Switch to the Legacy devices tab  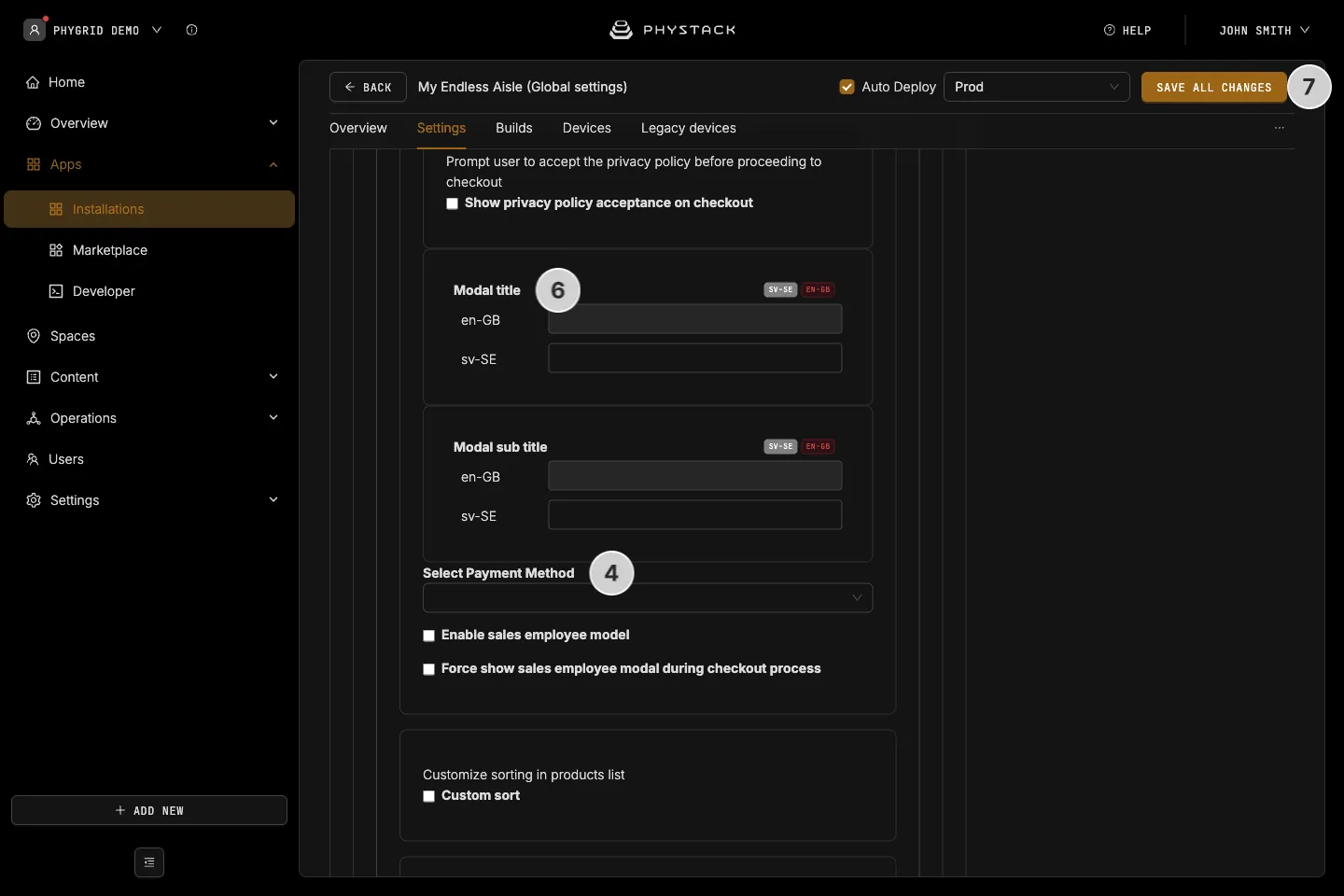coord(689,128)
